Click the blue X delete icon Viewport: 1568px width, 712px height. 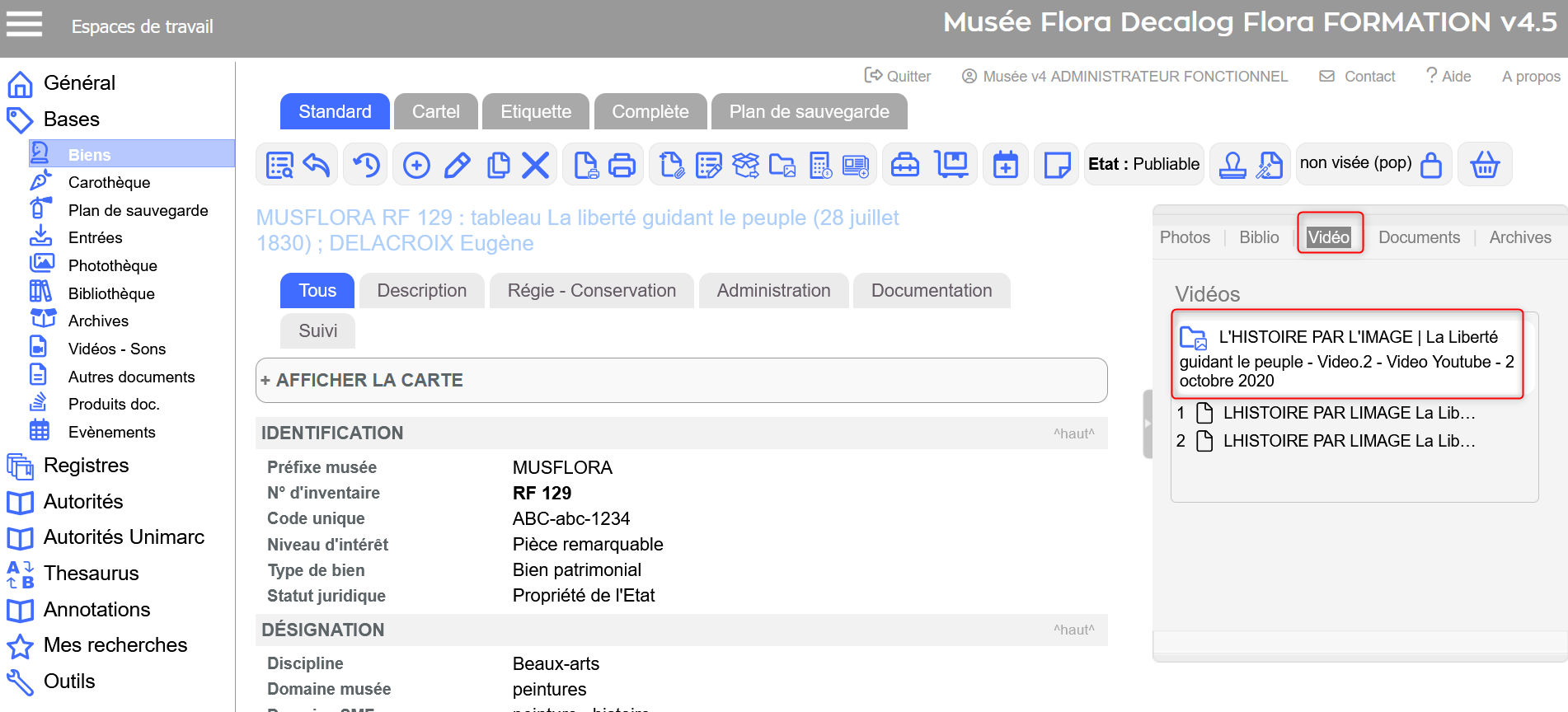point(535,166)
